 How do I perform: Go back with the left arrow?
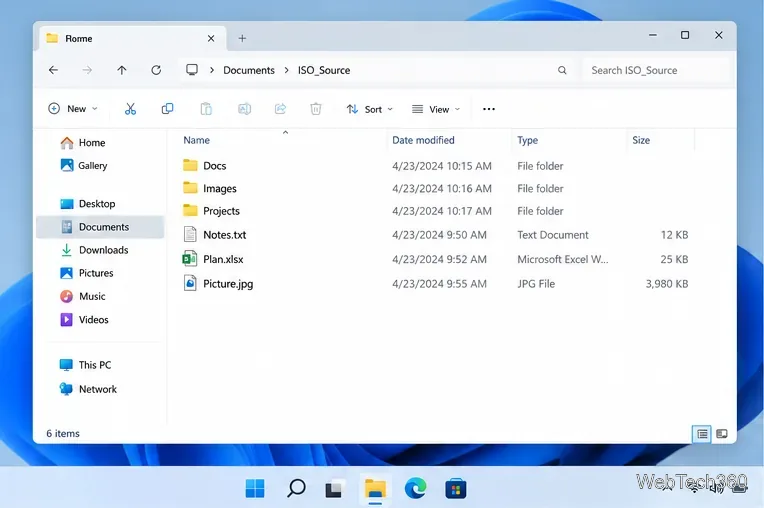tap(54, 70)
